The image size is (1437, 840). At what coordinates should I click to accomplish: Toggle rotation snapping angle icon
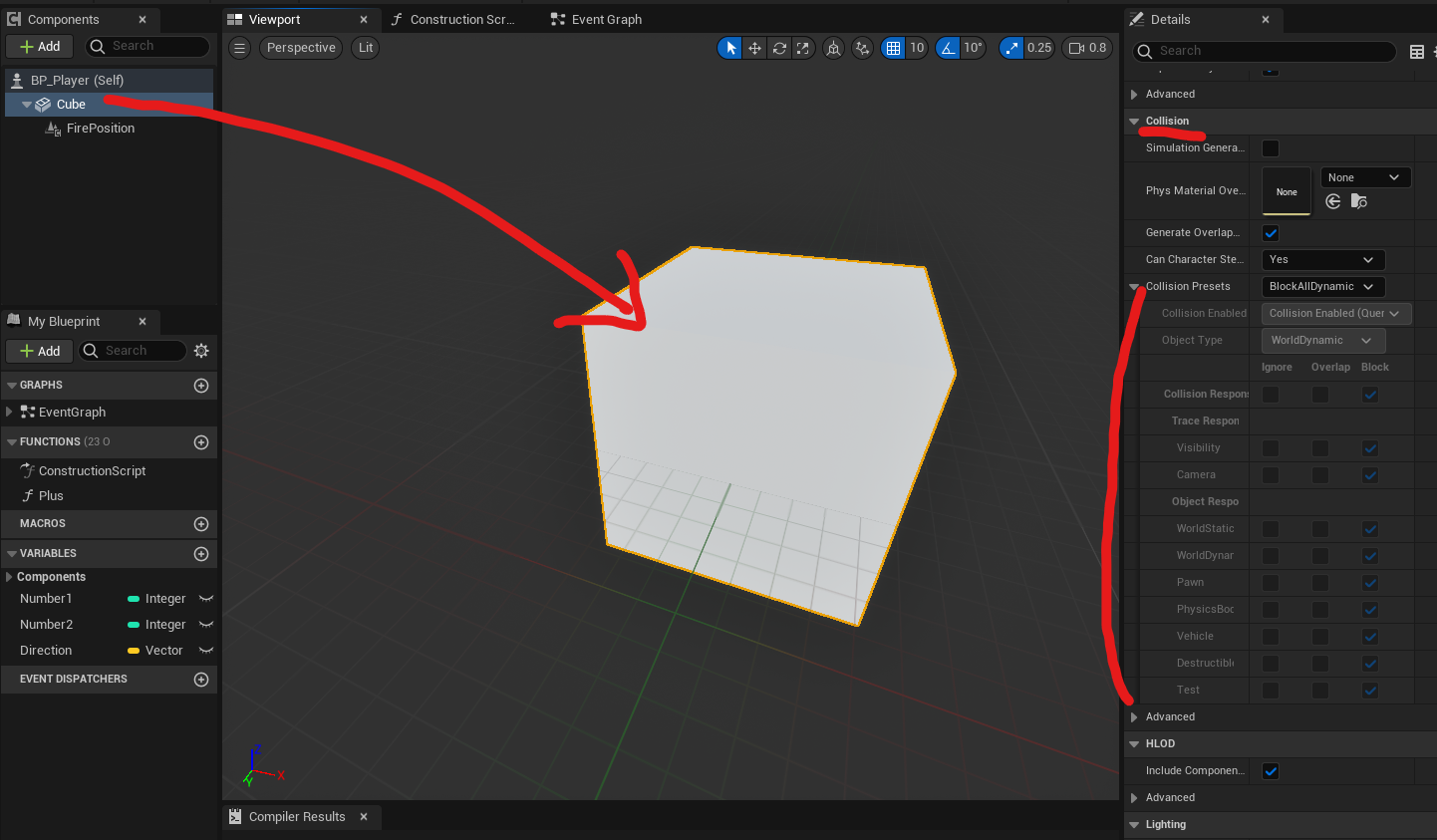pyautogui.click(x=948, y=48)
